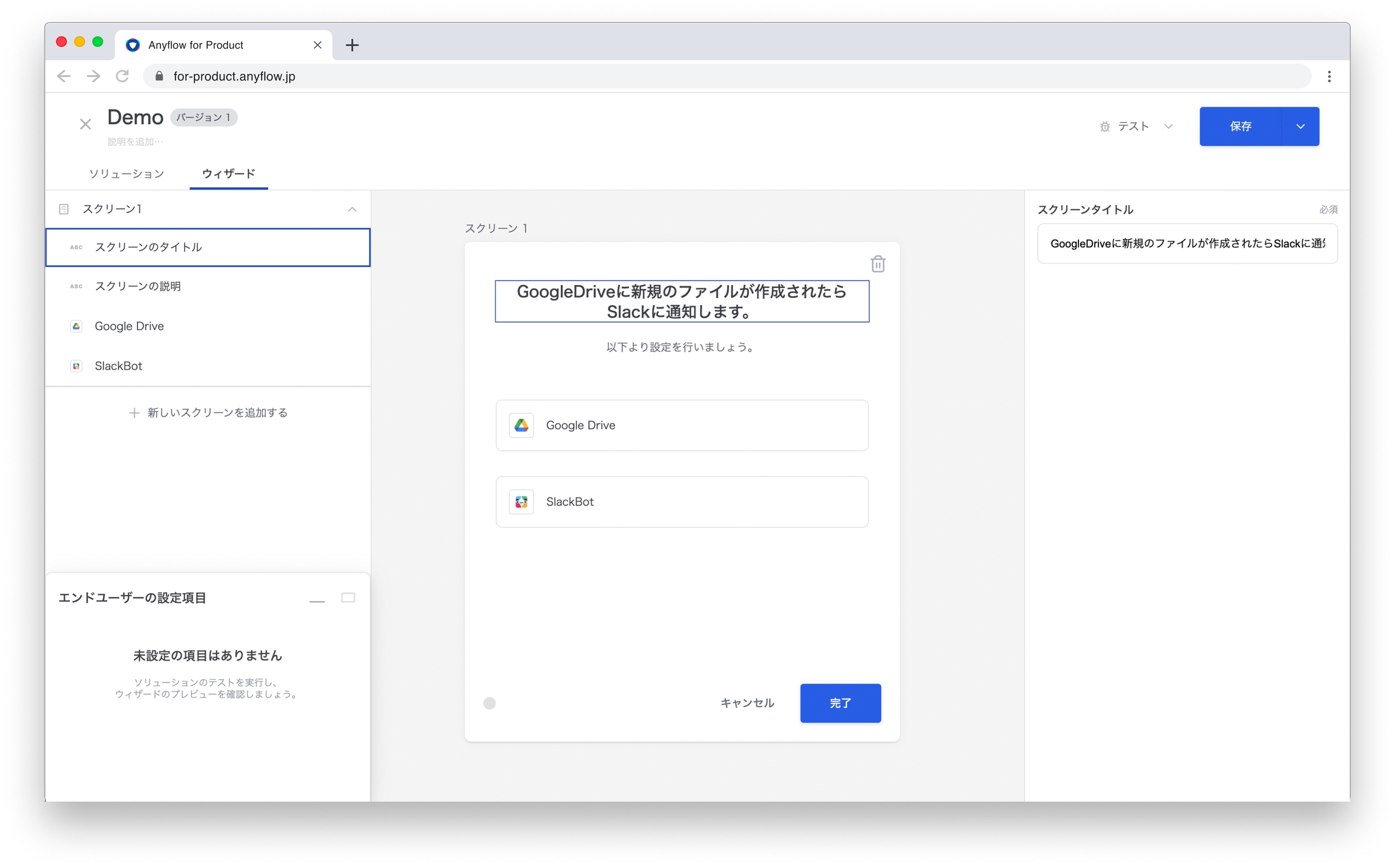Close the Demo editor with the X icon

(85, 124)
